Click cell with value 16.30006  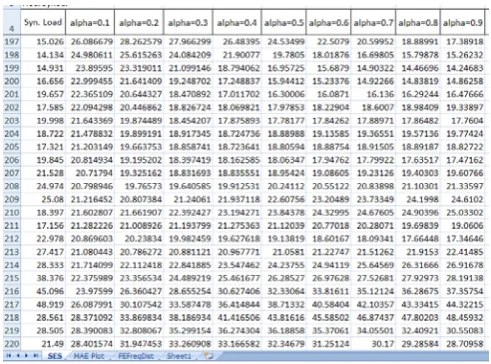[284, 94]
